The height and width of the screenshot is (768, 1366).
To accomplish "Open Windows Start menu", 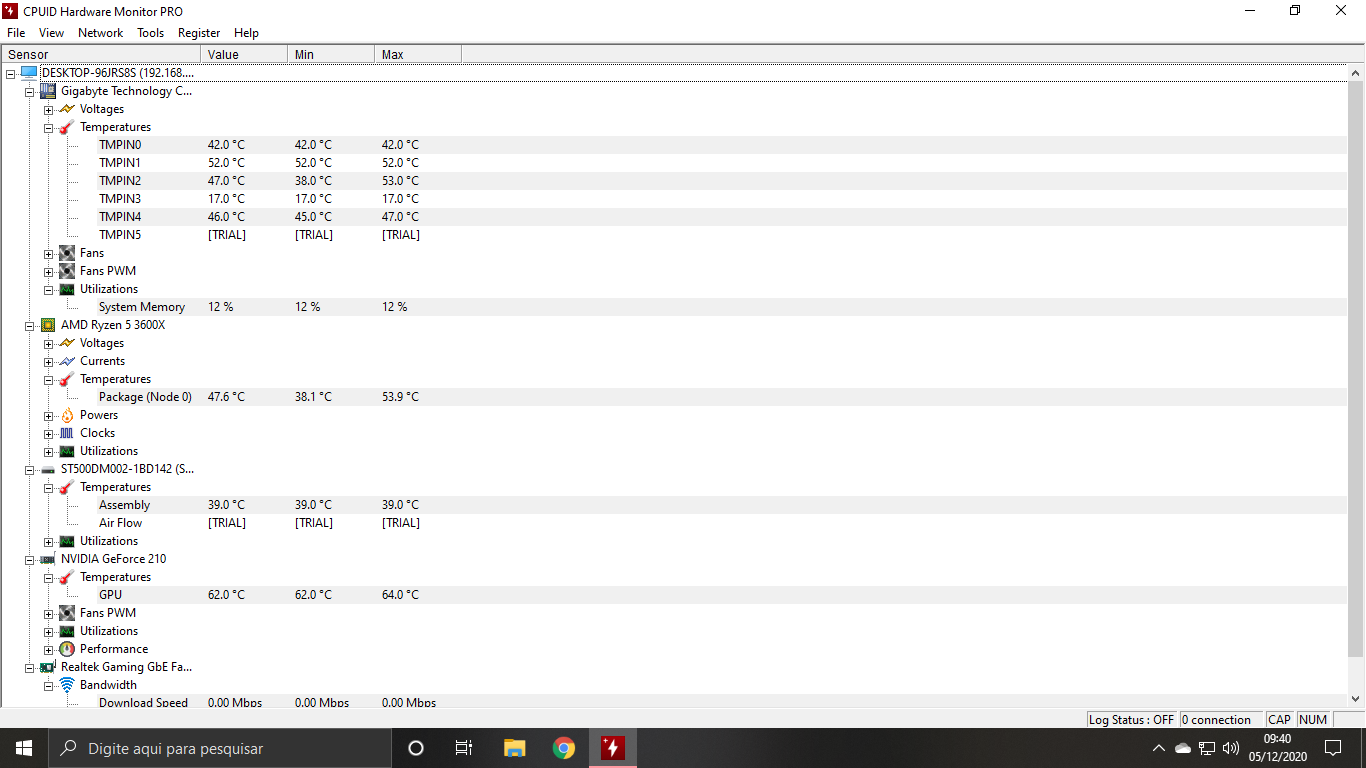I will point(24,748).
